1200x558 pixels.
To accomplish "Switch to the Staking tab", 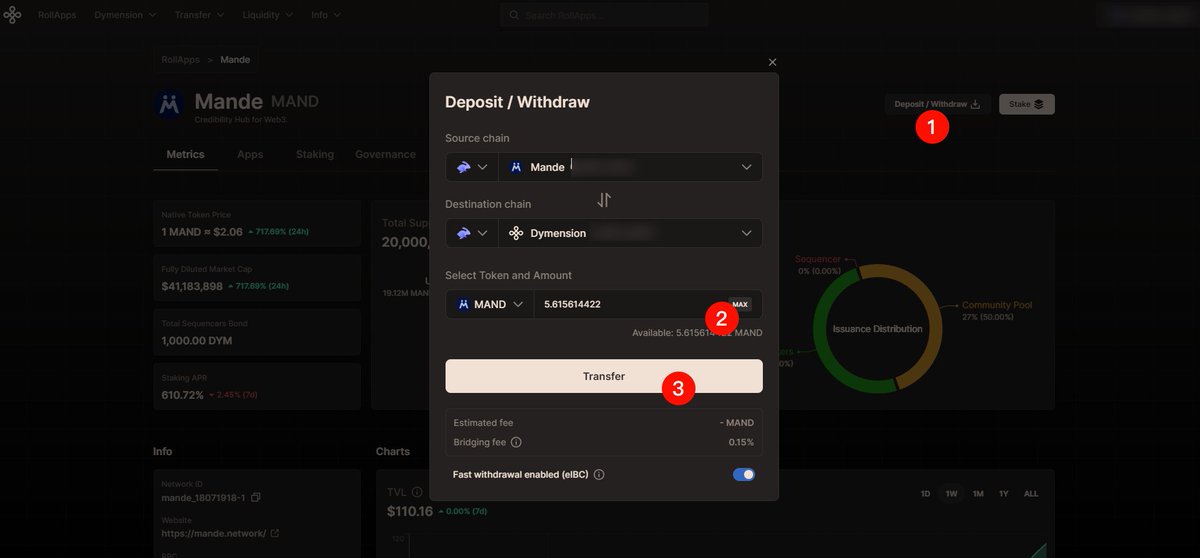I will [315, 154].
